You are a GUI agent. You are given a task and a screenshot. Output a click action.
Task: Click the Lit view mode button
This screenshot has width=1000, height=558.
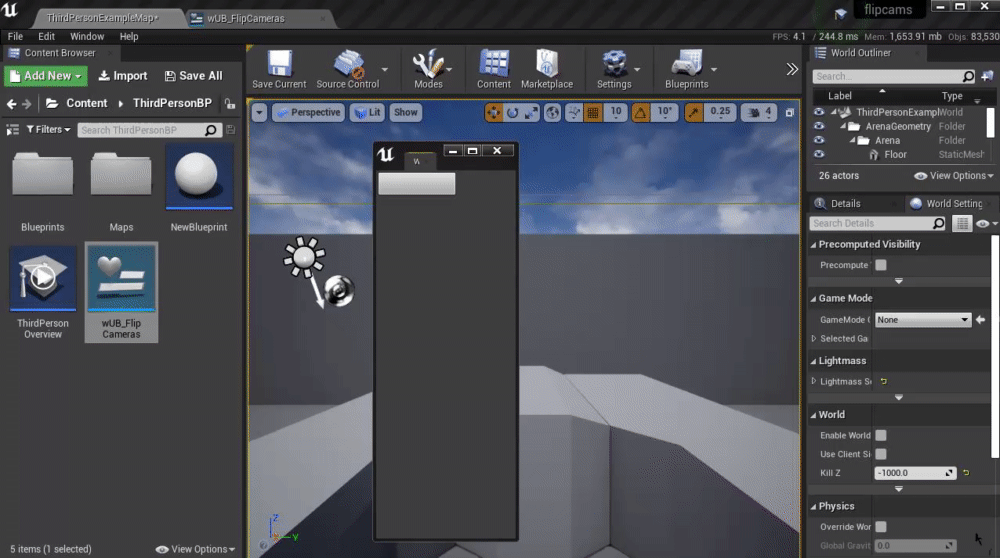pyautogui.click(x=367, y=113)
